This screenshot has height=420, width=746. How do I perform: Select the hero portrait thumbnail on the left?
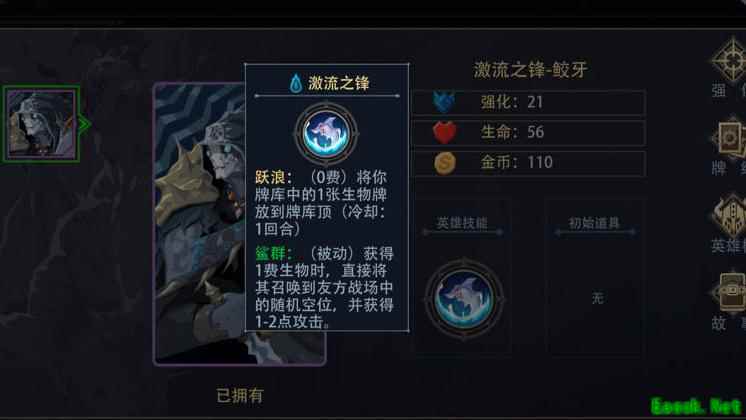(x=41, y=125)
